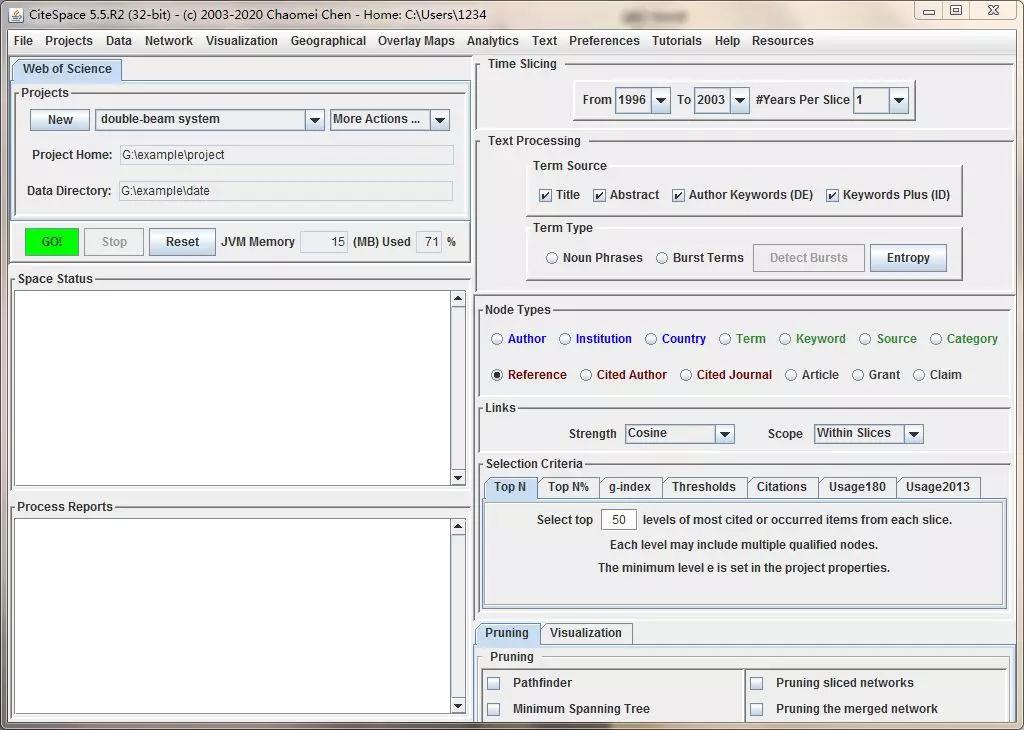Viewport: 1024px width, 730px height.
Task: Open the From year 1996 dropdown
Action: coord(661,100)
